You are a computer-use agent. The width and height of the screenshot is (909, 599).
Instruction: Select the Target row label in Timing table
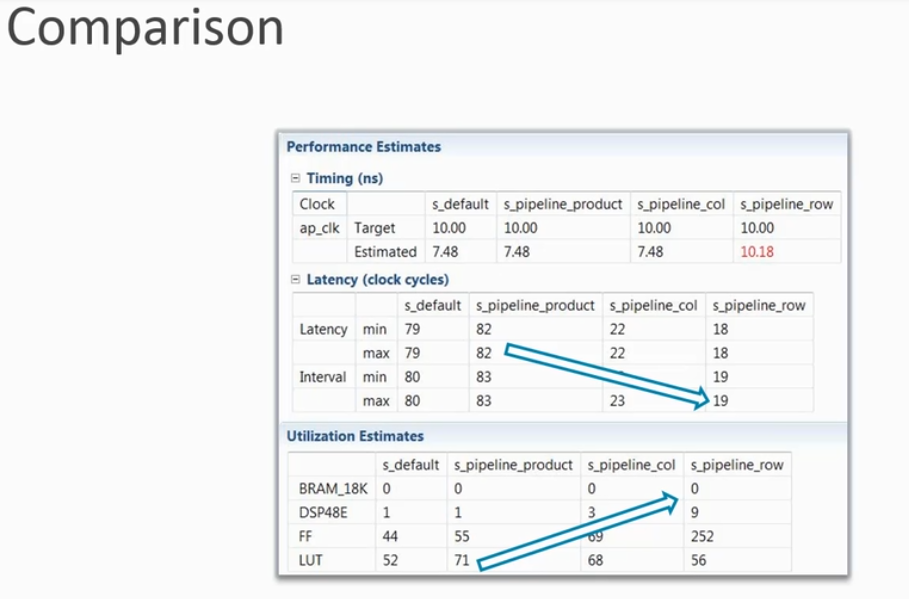(x=374, y=228)
